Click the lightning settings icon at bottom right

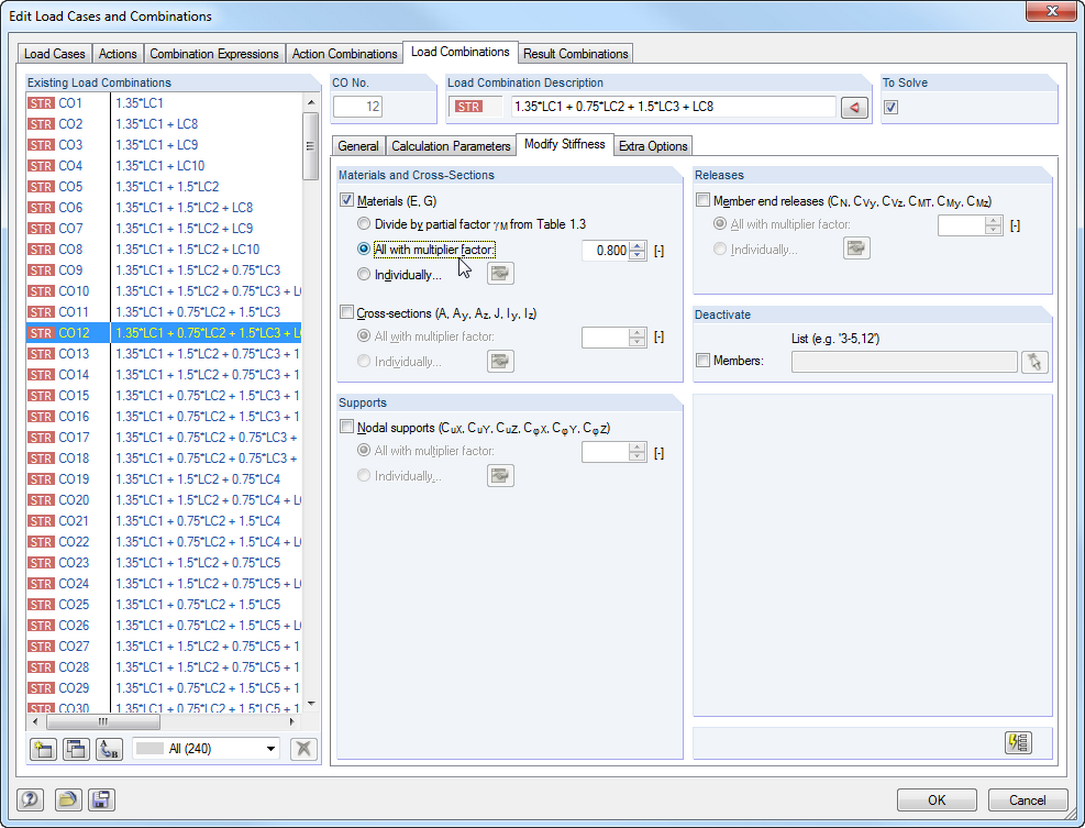1018,742
